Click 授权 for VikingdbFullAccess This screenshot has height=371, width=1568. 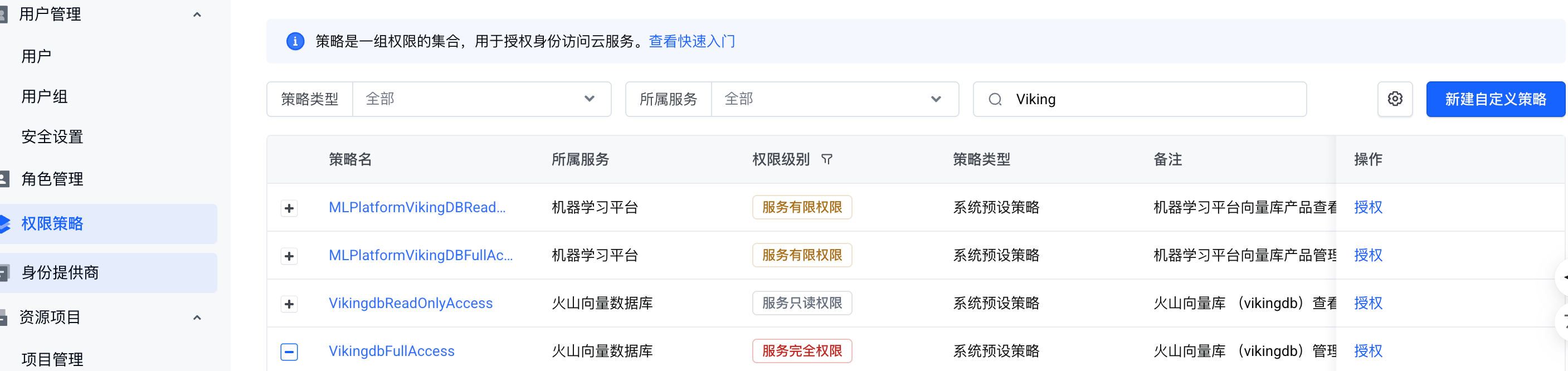(1368, 351)
